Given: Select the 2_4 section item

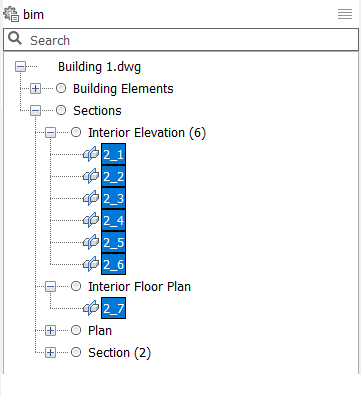Looking at the screenshot, I should pos(114,220).
